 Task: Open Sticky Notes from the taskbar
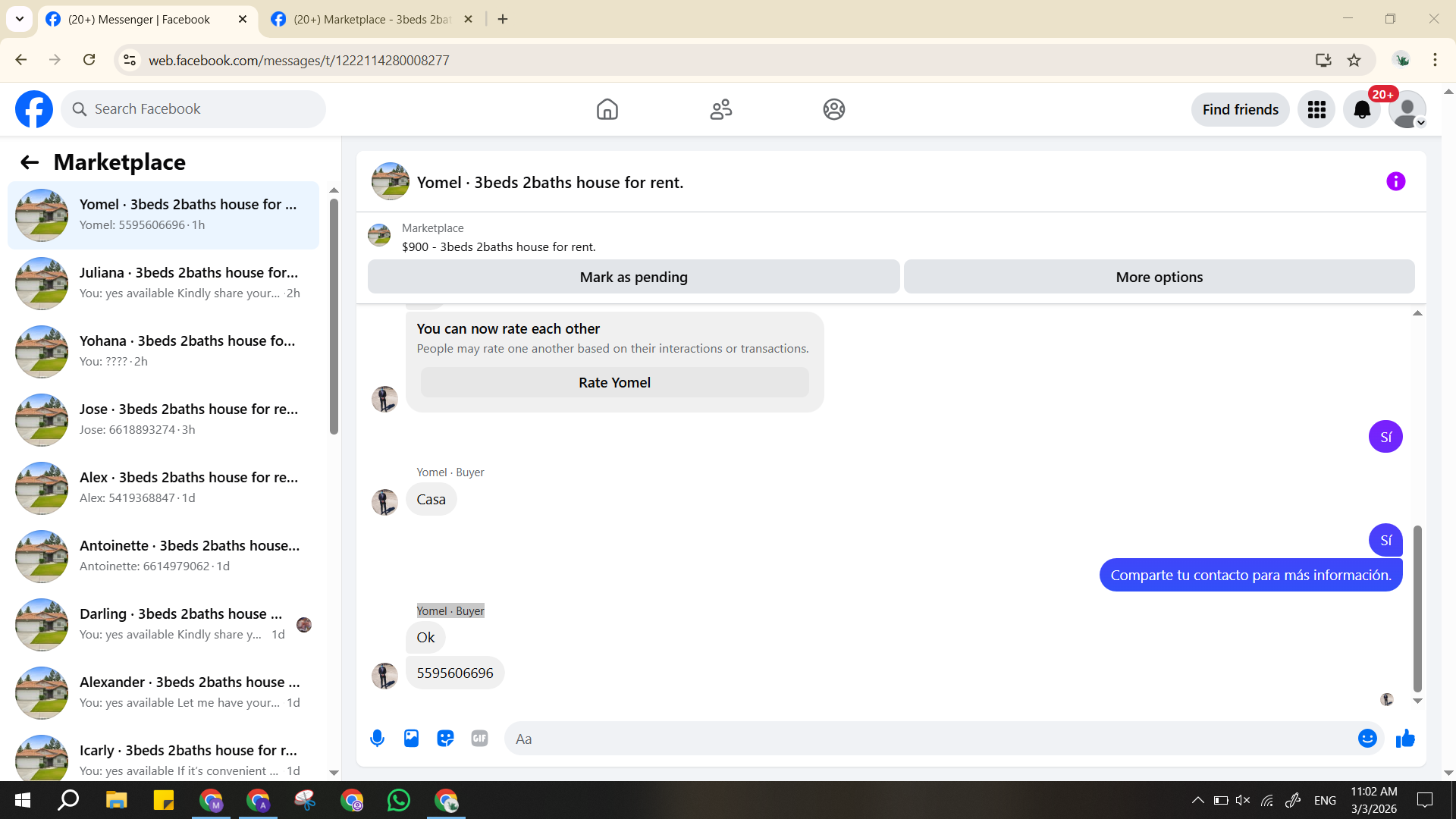(163, 800)
